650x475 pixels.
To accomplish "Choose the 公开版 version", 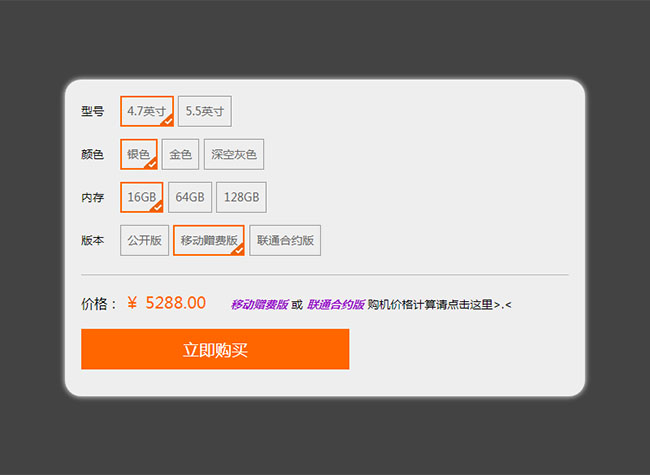I will 144,240.
